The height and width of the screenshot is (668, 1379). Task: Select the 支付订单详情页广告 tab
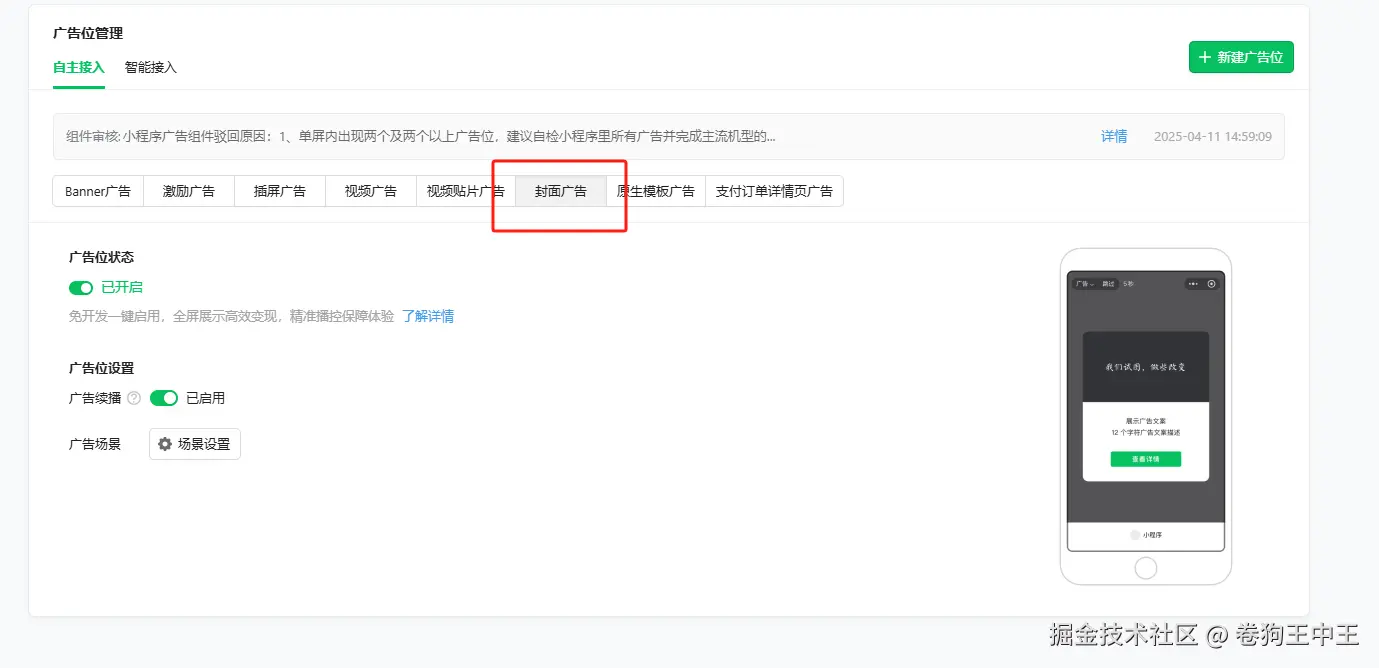pyautogui.click(x=774, y=191)
